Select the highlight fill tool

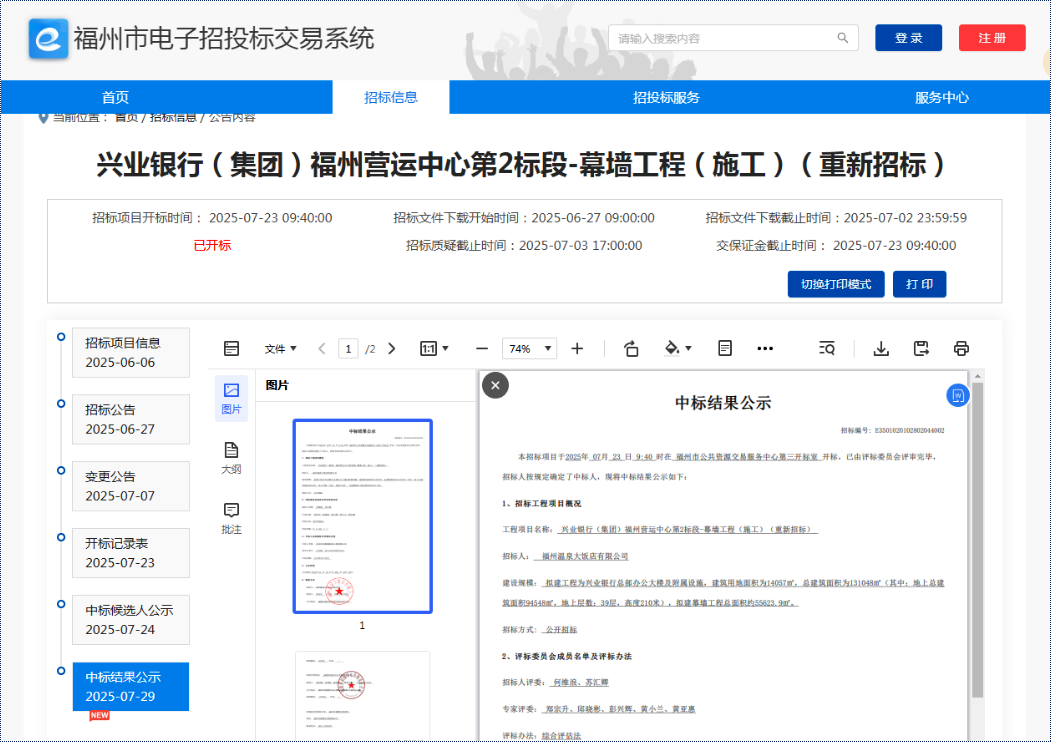(x=672, y=348)
